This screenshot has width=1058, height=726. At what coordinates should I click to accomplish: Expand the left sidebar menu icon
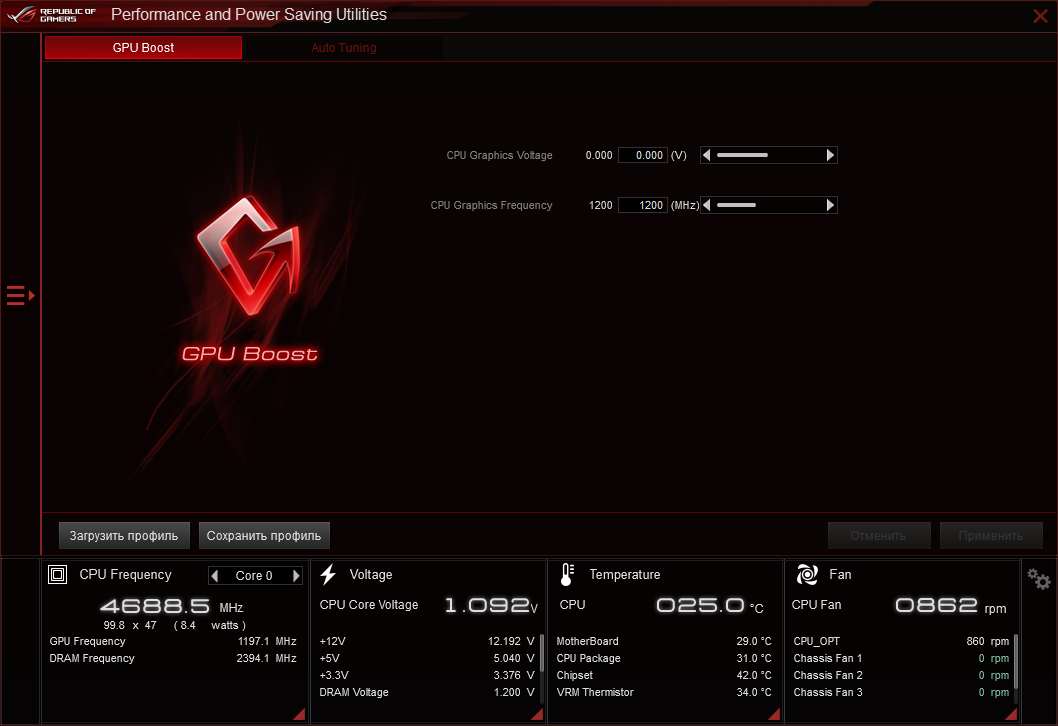(20, 296)
